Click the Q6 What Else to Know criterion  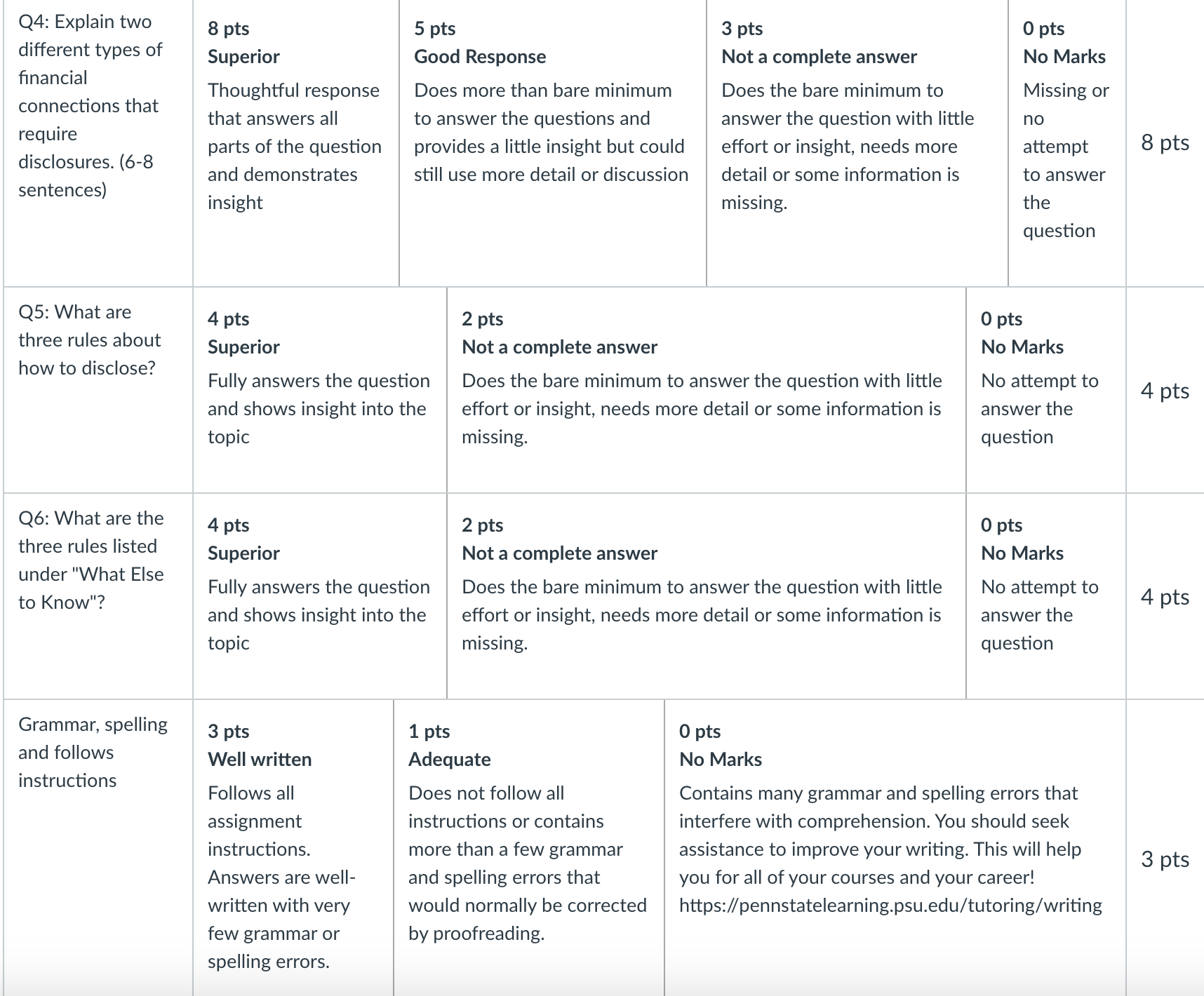click(x=91, y=560)
